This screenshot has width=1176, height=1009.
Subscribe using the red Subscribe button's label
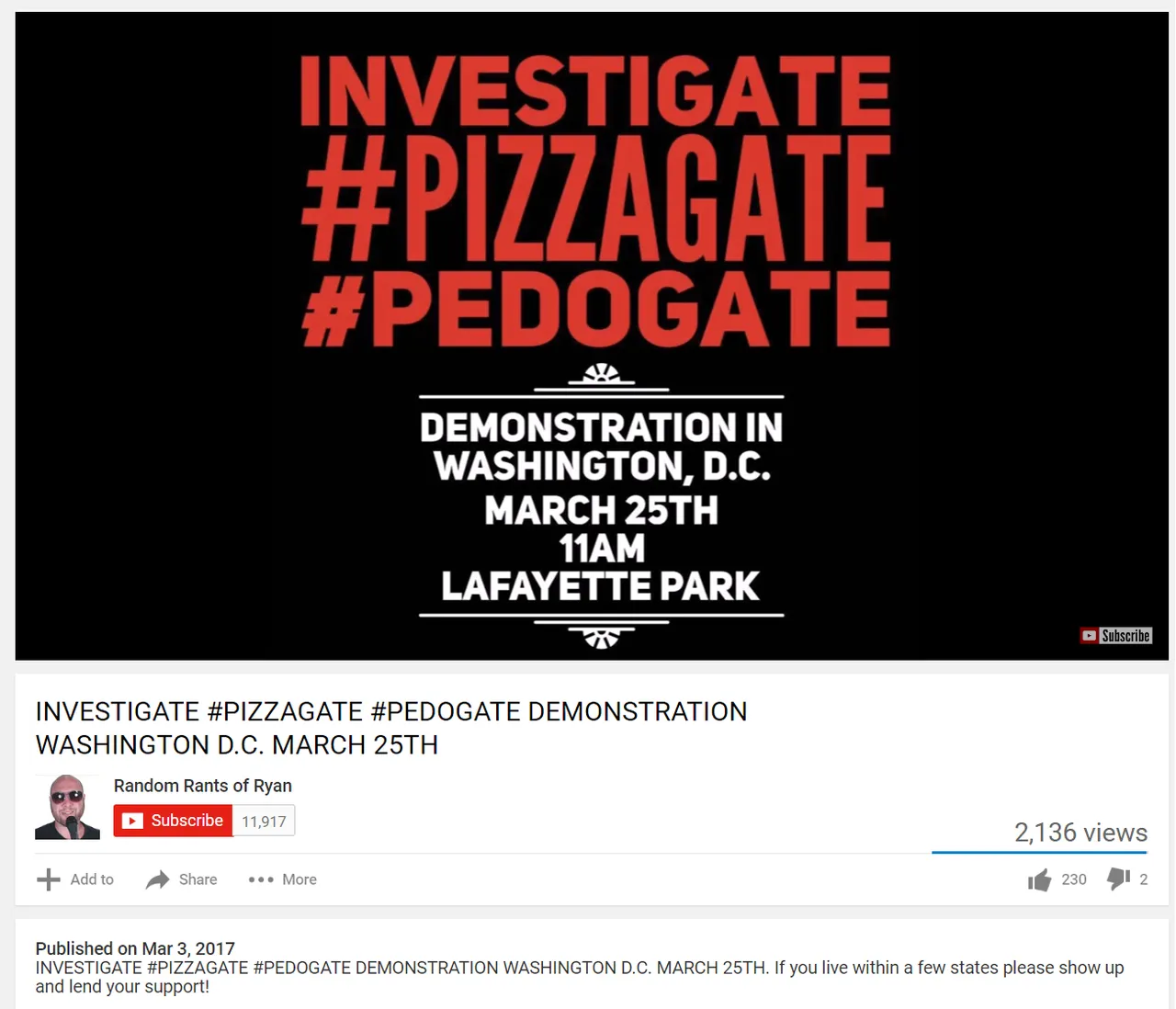187,821
